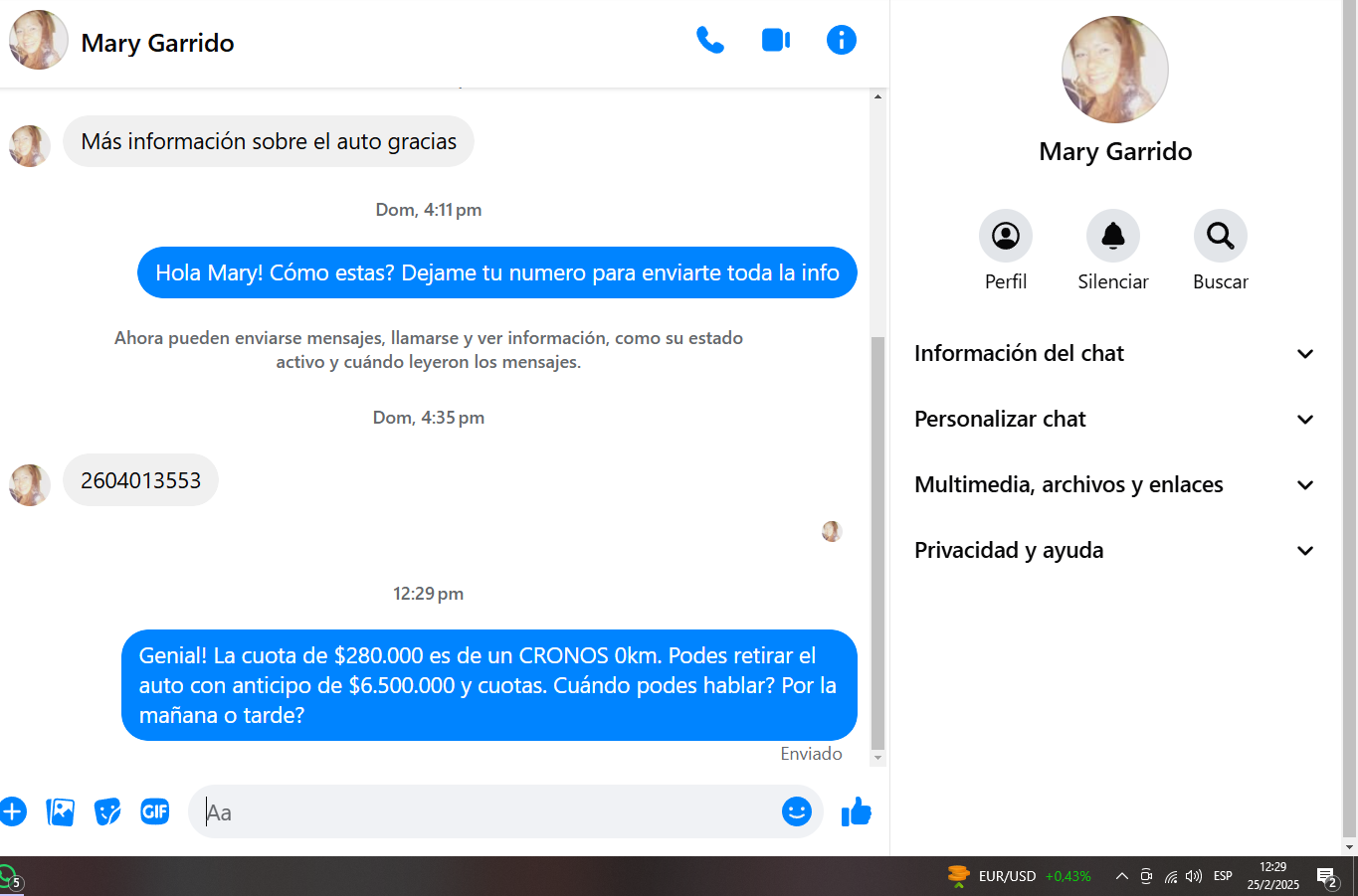Click avatar beside 2604013553 message
1358x896 pixels.
click(30, 485)
